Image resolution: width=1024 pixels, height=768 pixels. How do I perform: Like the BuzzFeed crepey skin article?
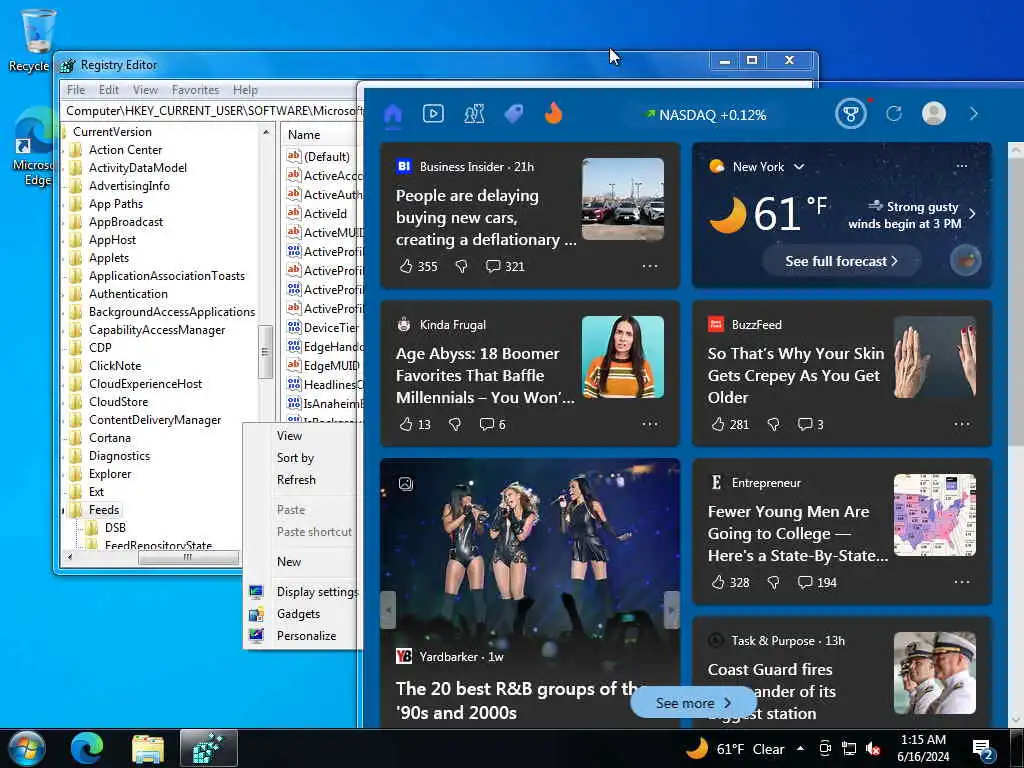(718, 424)
